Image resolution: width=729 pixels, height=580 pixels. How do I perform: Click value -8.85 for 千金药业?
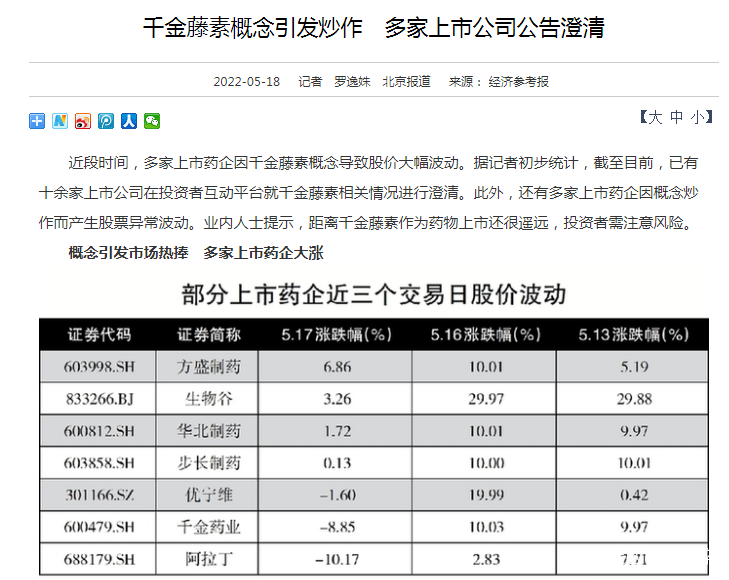(338, 527)
